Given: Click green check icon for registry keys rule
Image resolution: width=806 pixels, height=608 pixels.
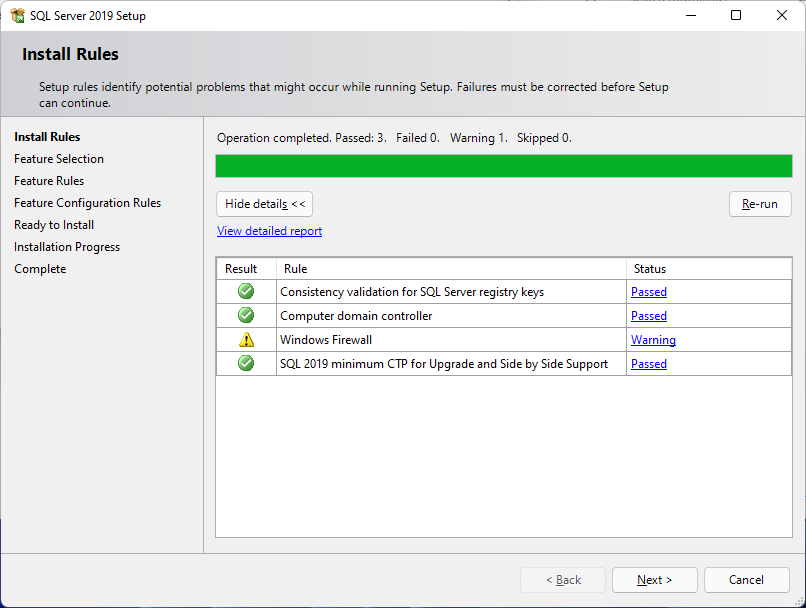Looking at the screenshot, I should 246,291.
